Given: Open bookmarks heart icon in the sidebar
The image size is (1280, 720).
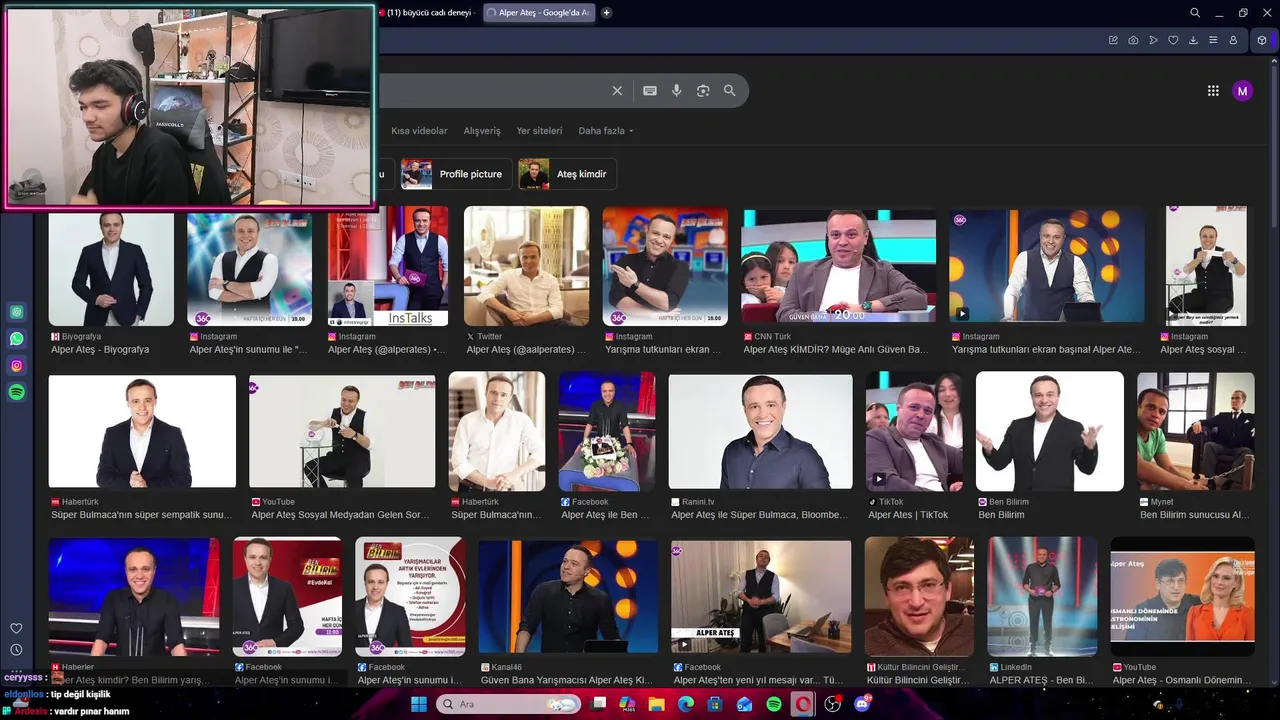Looking at the screenshot, I should click(16, 628).
